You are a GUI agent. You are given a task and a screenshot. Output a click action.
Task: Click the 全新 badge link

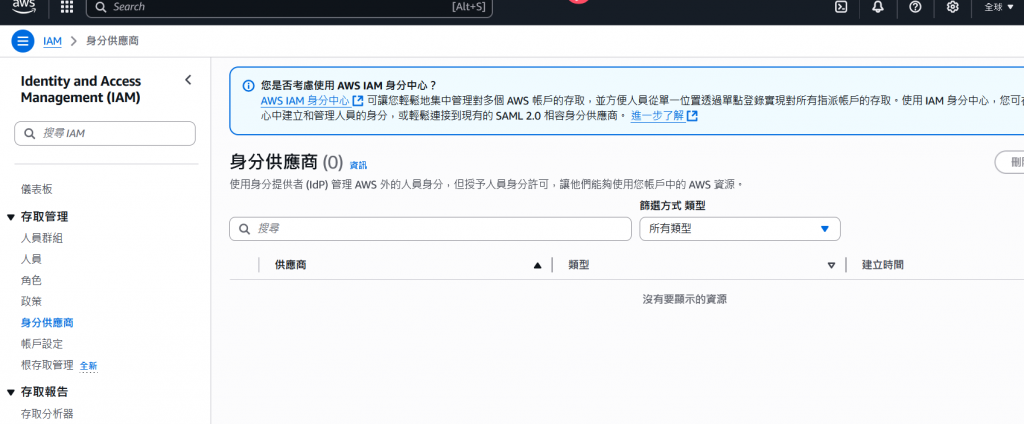(x=88, y=366)
